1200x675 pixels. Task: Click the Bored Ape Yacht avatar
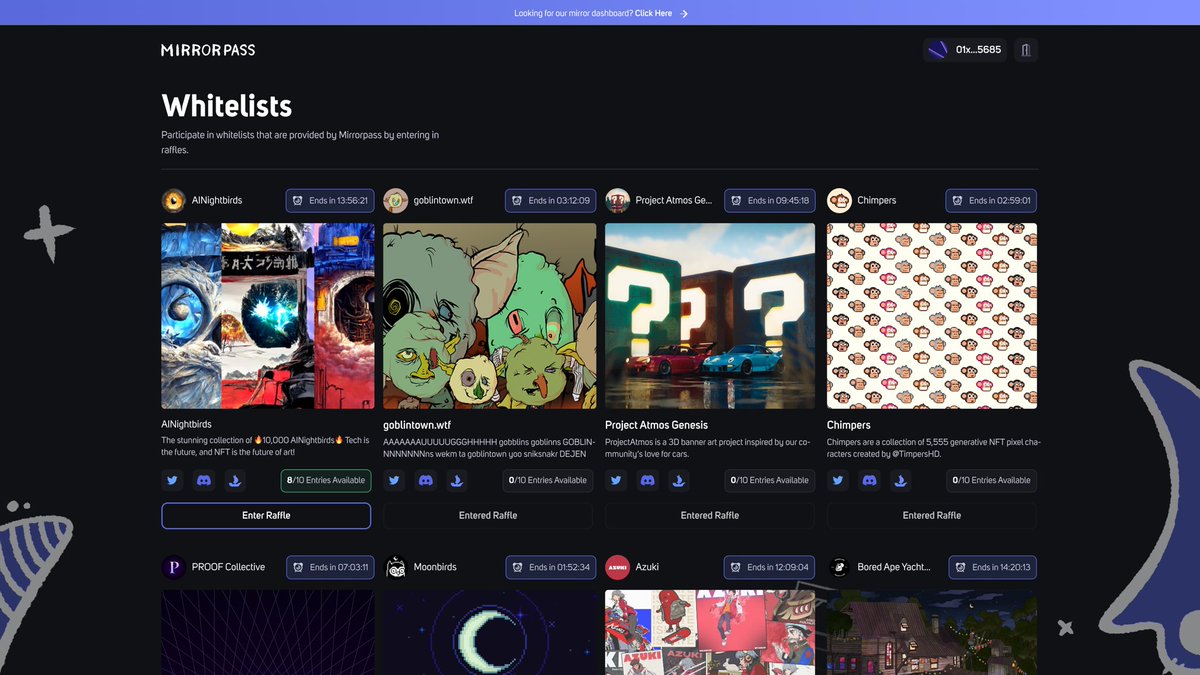coord(840,567)
